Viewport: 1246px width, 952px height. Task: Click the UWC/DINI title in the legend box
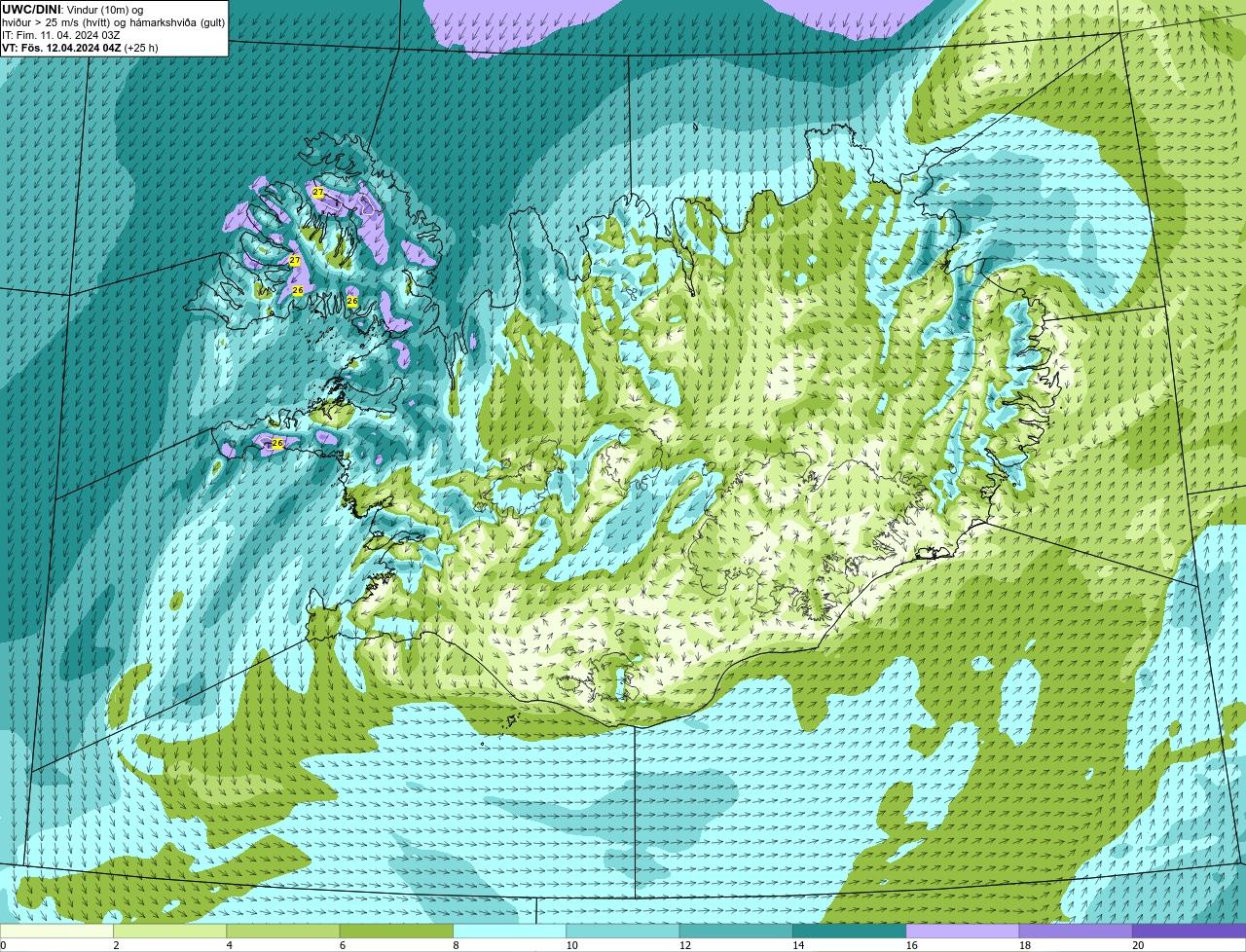(x=31, y=9)
